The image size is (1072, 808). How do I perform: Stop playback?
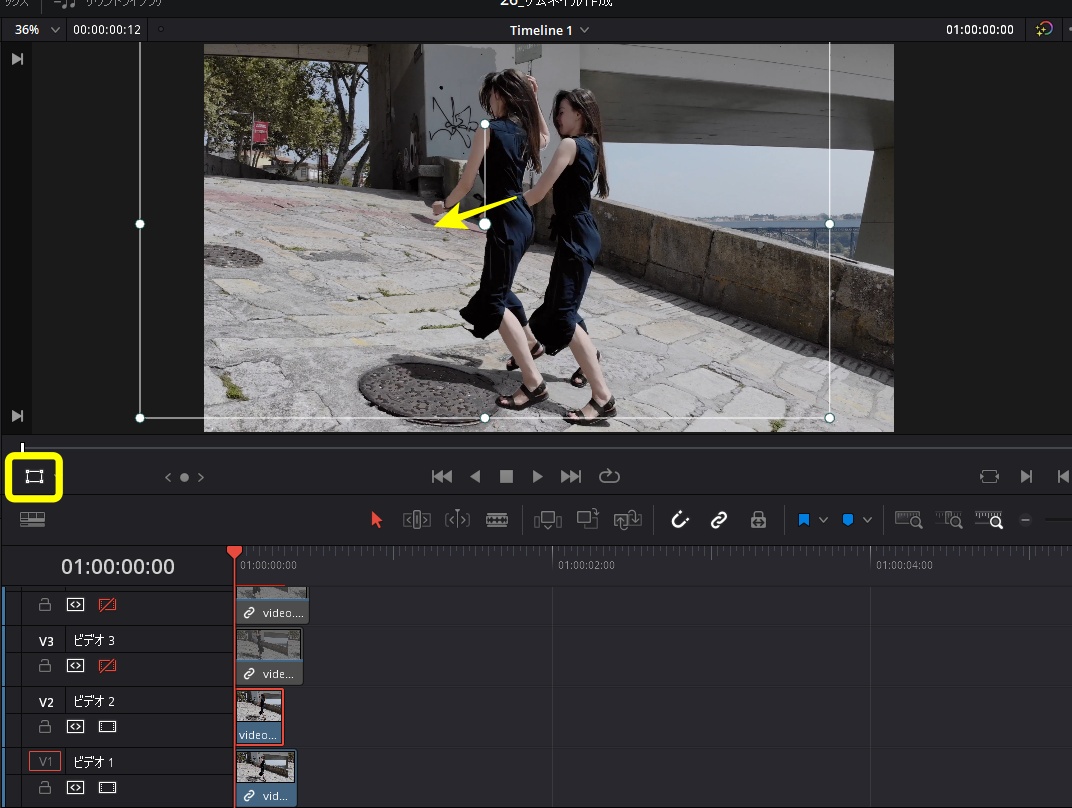coord(506,476)
